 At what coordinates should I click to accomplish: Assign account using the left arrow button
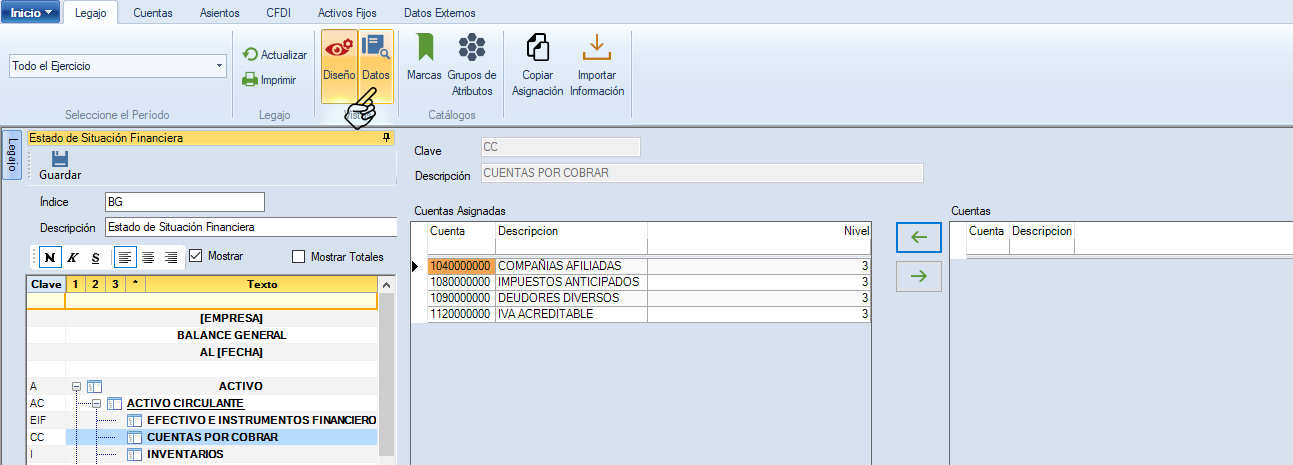click(919, 238)
